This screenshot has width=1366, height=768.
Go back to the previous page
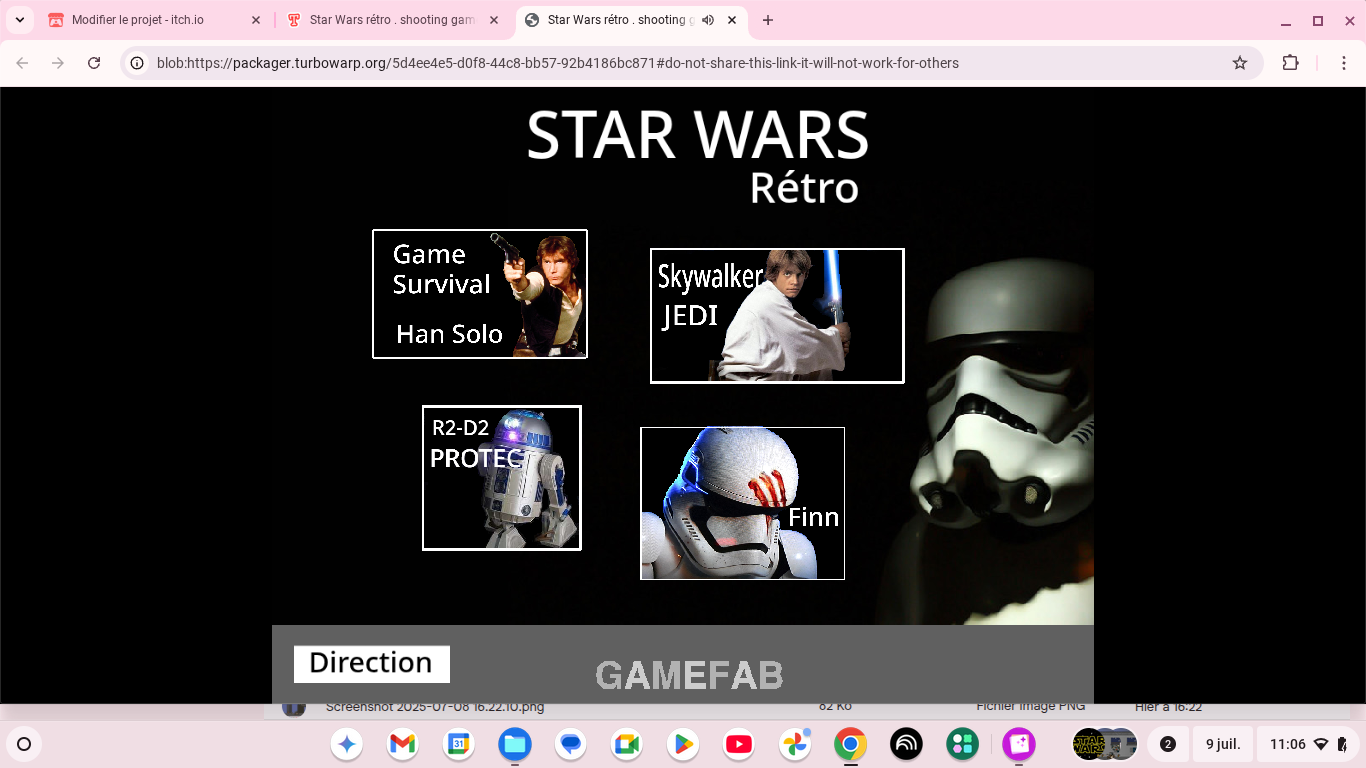22,63
